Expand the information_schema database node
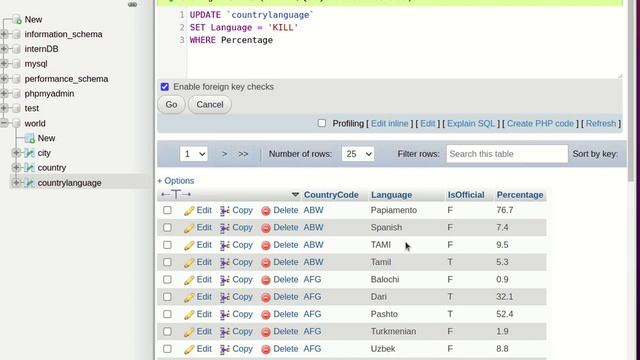The image size is (640, 360). tap(4, 34)
